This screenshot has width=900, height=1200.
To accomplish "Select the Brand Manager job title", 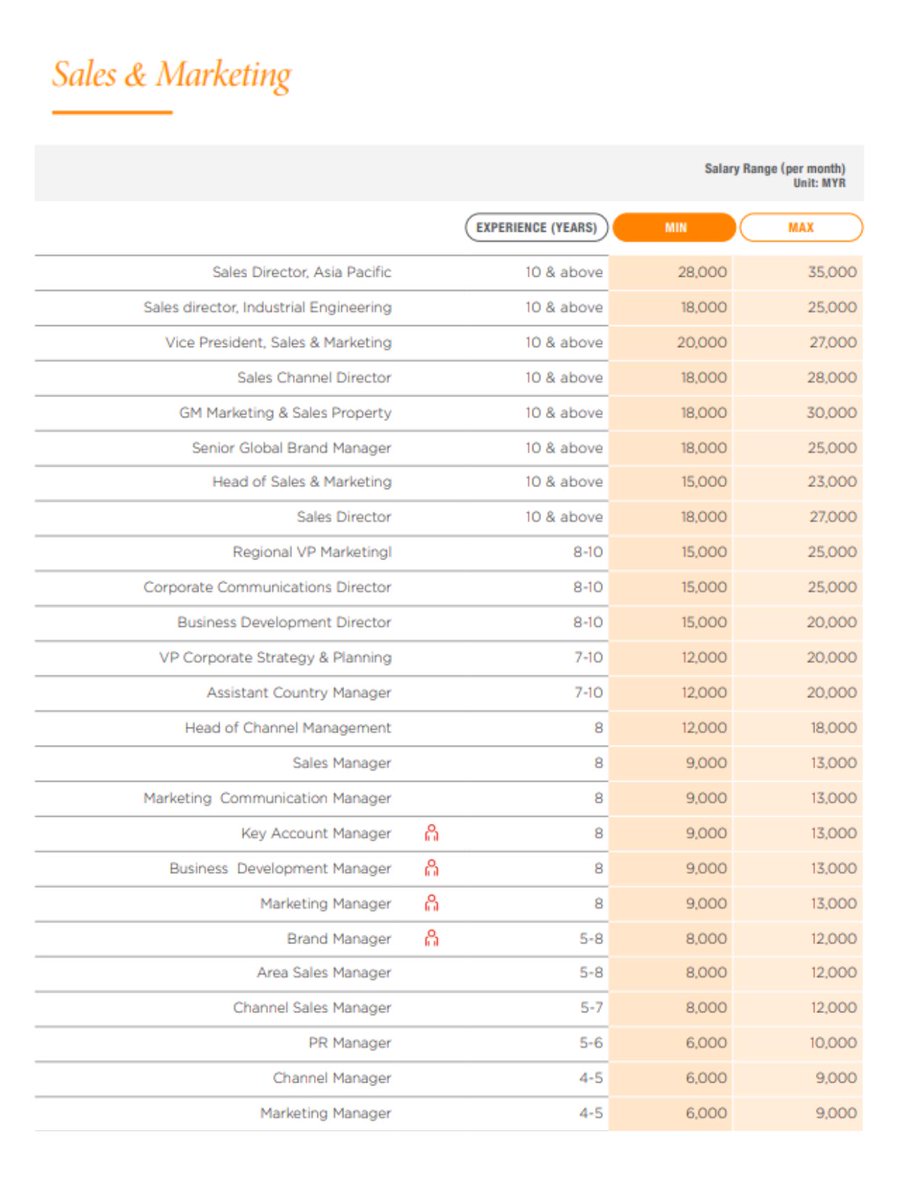I will (x=339, y=938).
